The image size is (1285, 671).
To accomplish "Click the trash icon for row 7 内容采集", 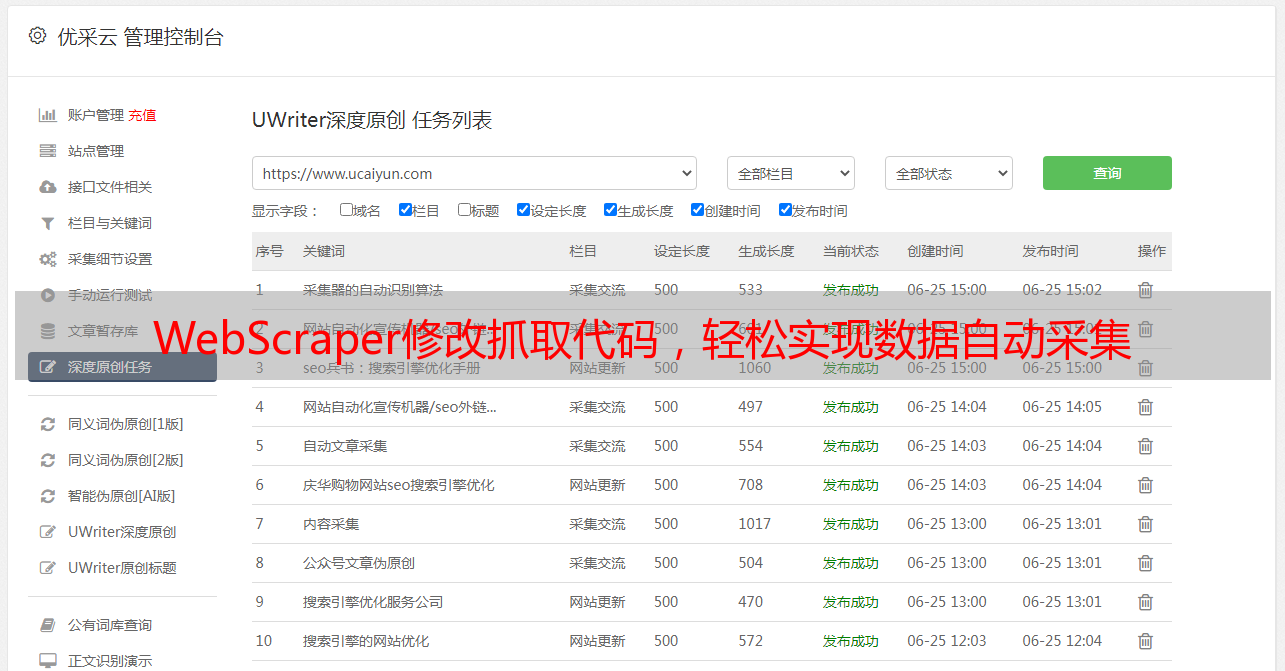I will click(x=1145, y=524).
